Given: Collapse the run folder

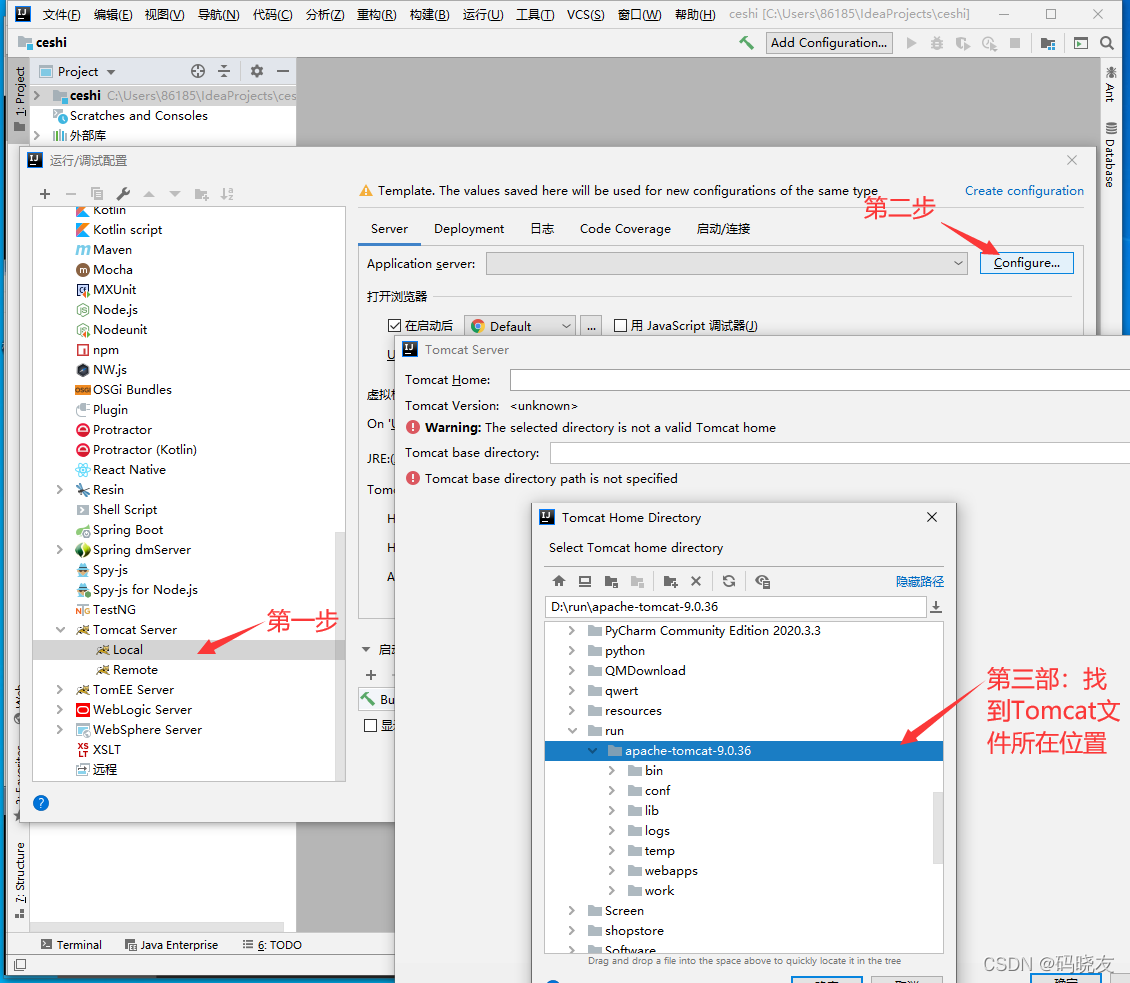Looking at the screenshot, I should (572, 730).
